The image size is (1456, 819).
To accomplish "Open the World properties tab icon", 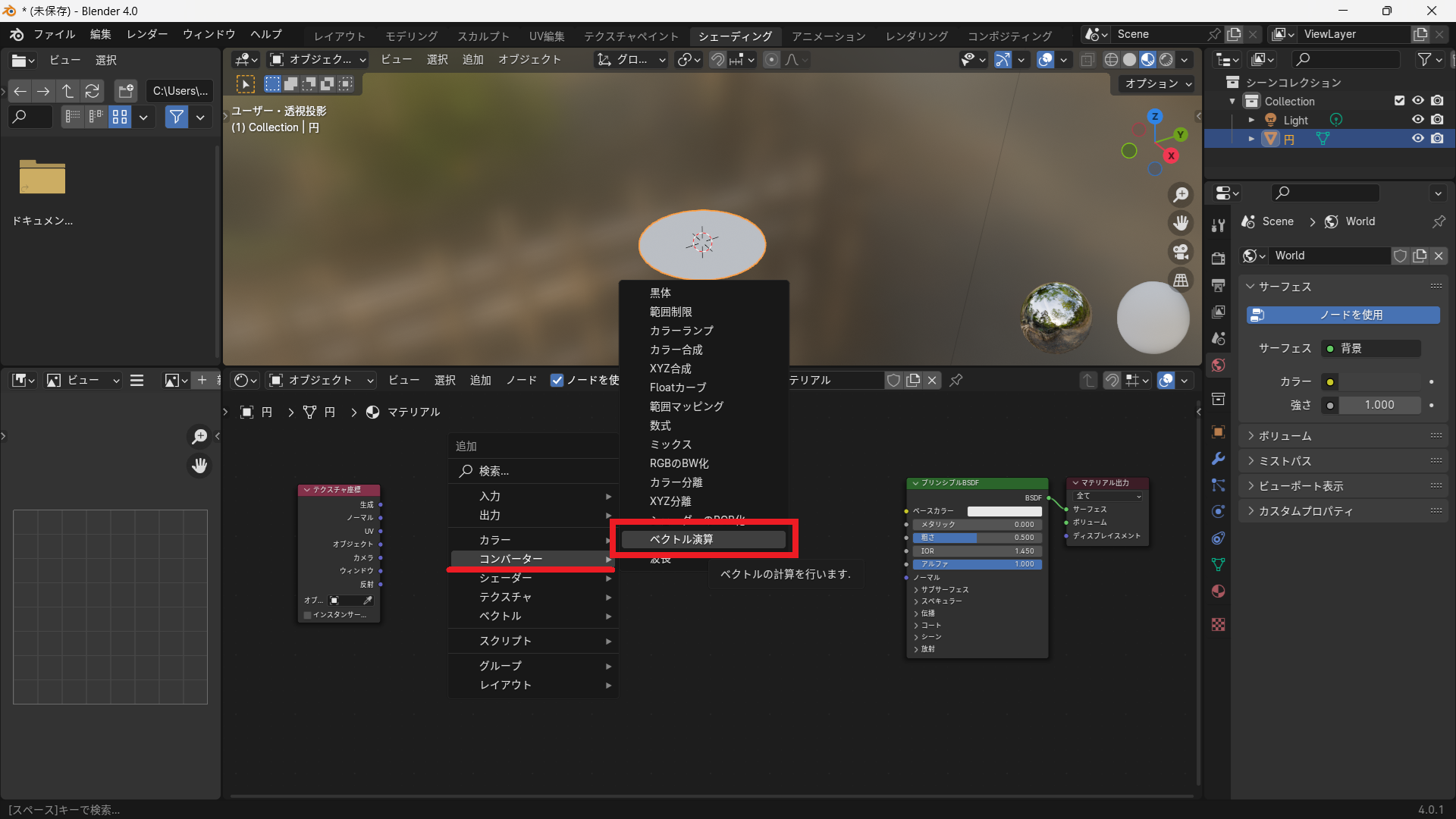I will click(x=1219, y=366).
